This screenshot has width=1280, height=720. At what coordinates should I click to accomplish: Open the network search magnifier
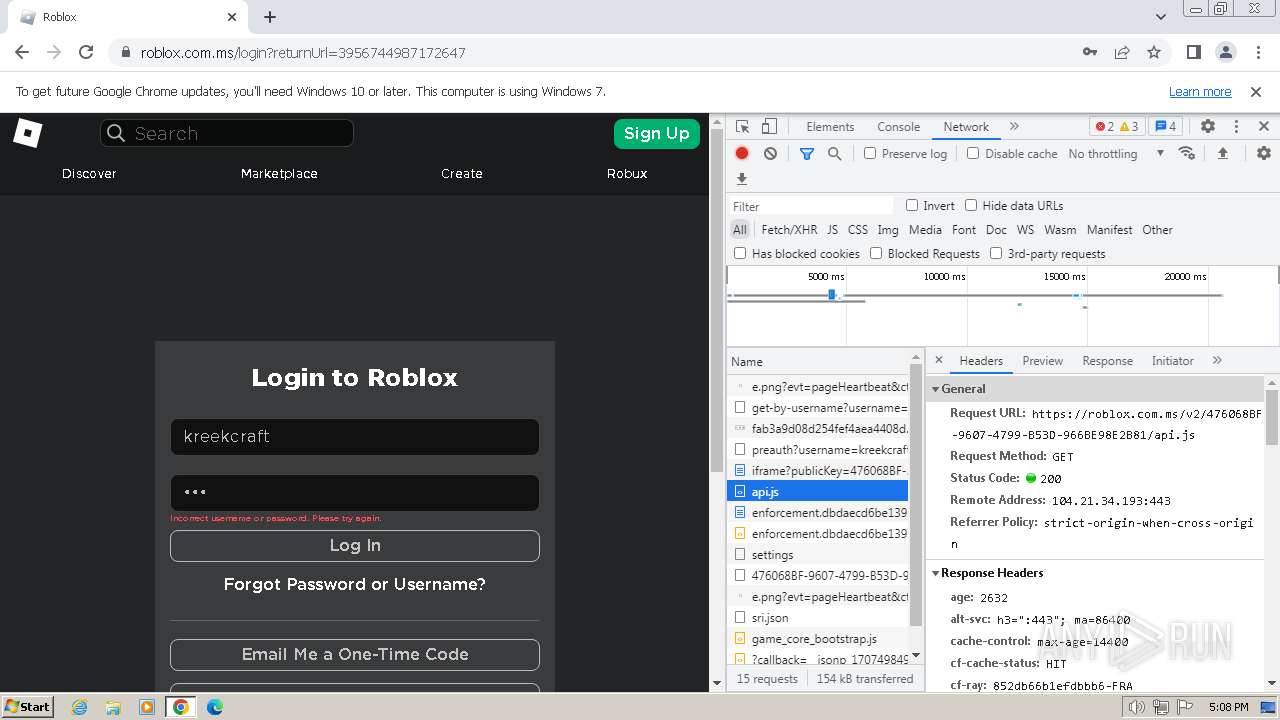(x=834, y=153)
